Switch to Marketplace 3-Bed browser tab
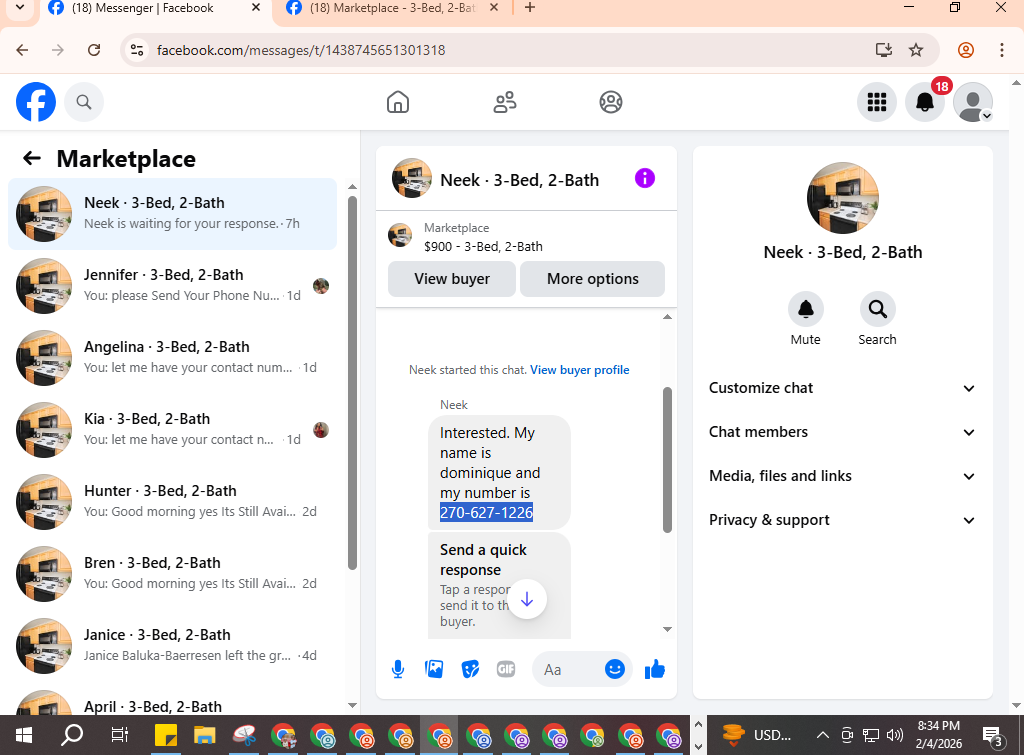The height and width of the screenshot is (755, 1024). click(x=392, y=8)
